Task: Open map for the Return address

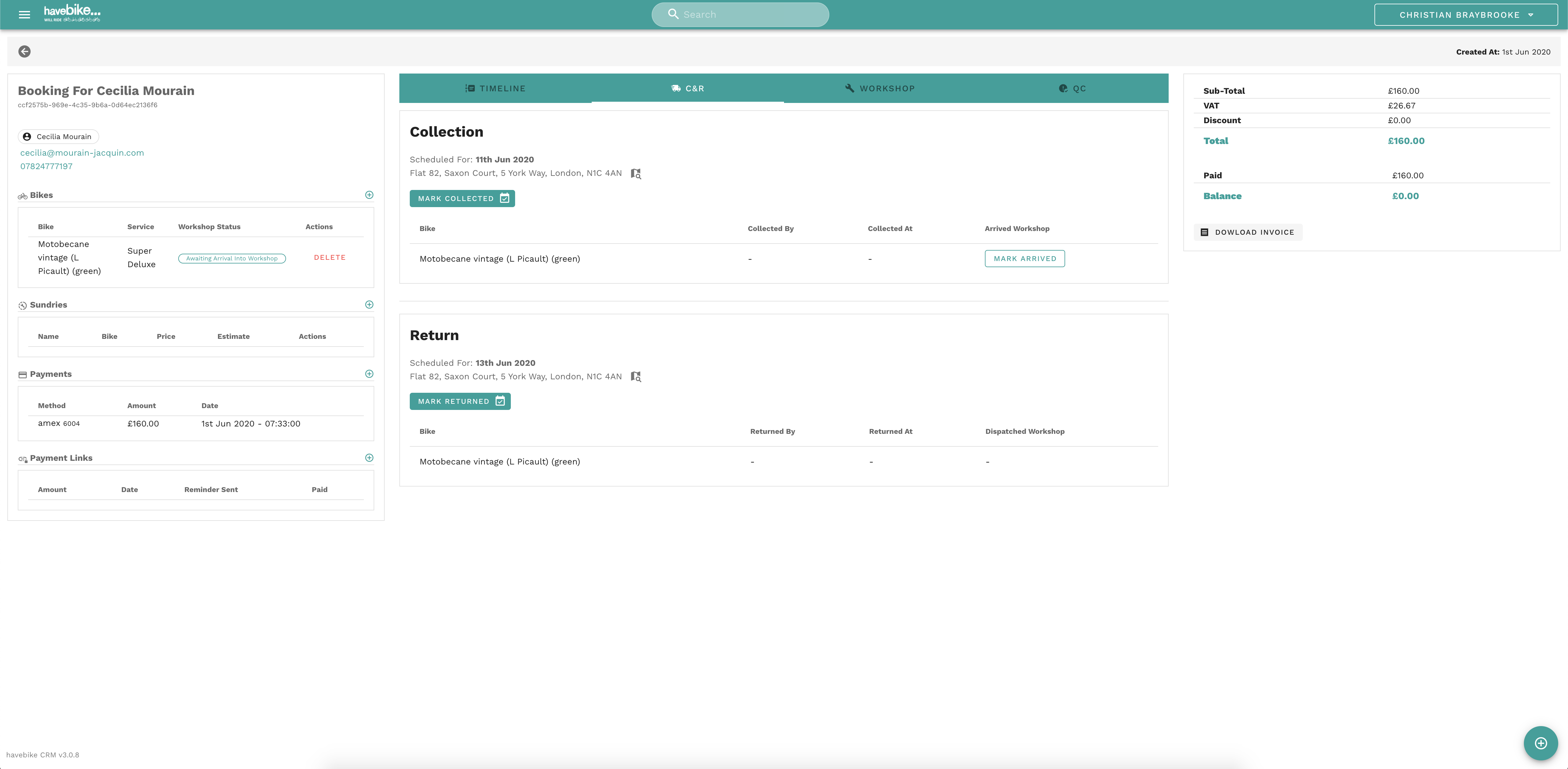Action: coord(635,377)
